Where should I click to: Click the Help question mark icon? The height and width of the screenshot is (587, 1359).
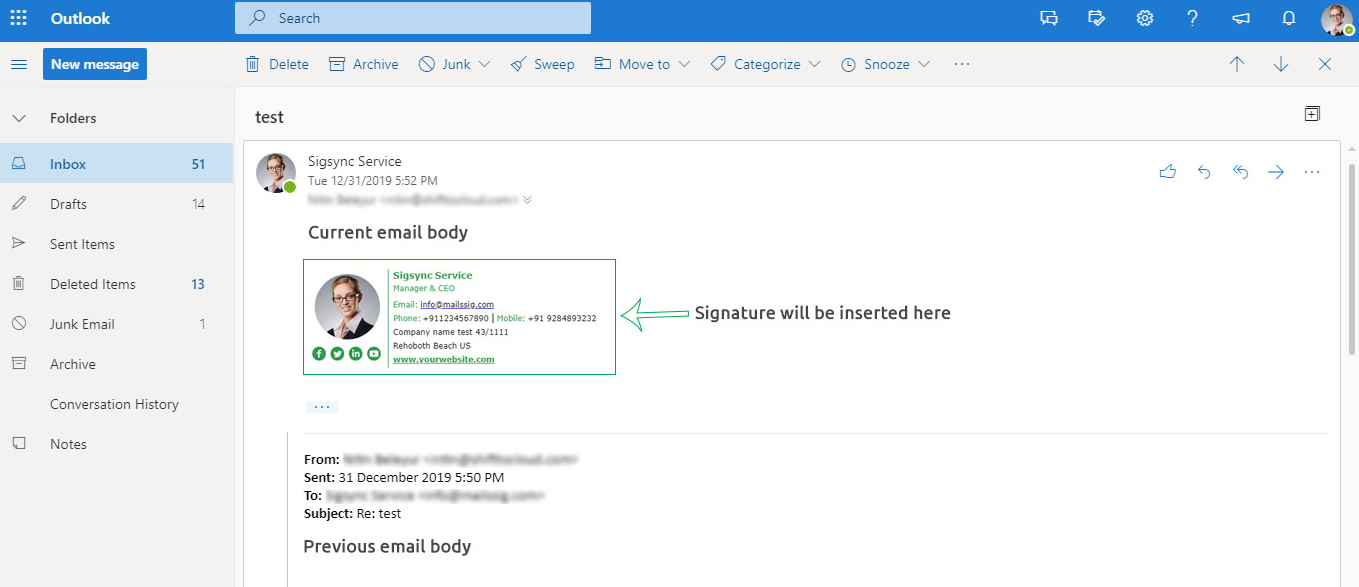(x=1192, y=18)
